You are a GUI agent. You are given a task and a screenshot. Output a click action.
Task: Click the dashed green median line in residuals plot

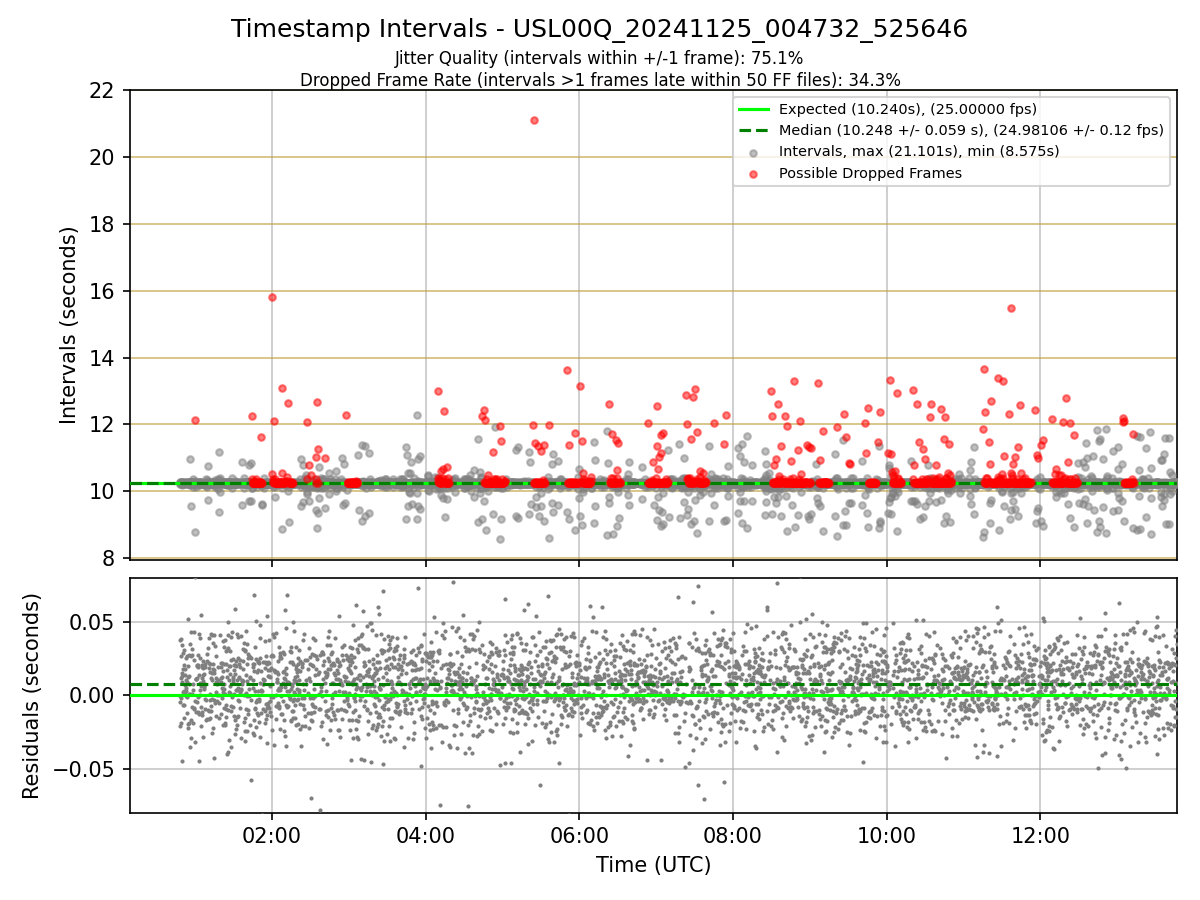point(653,685)
